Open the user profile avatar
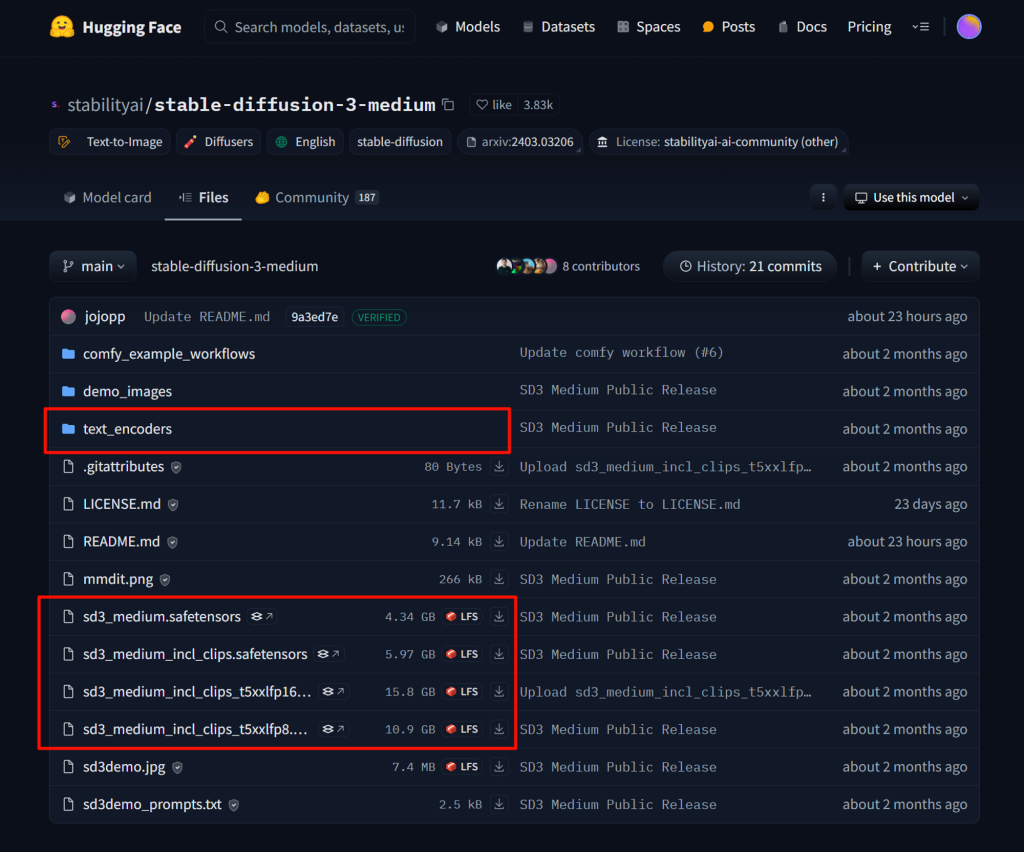1024x852 pixels. point(968,27)
